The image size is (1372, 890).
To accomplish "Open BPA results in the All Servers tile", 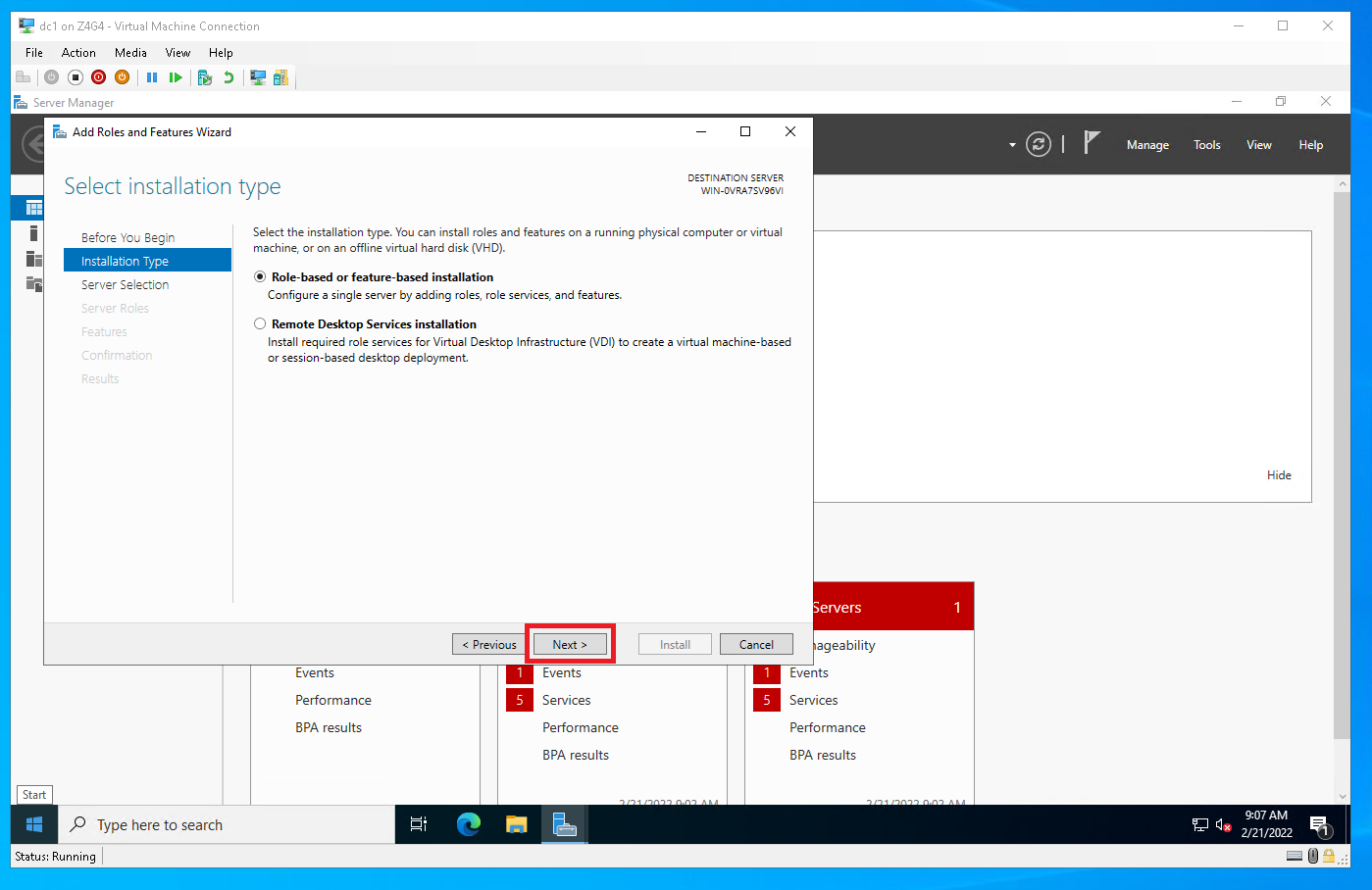I will point(822,756).
